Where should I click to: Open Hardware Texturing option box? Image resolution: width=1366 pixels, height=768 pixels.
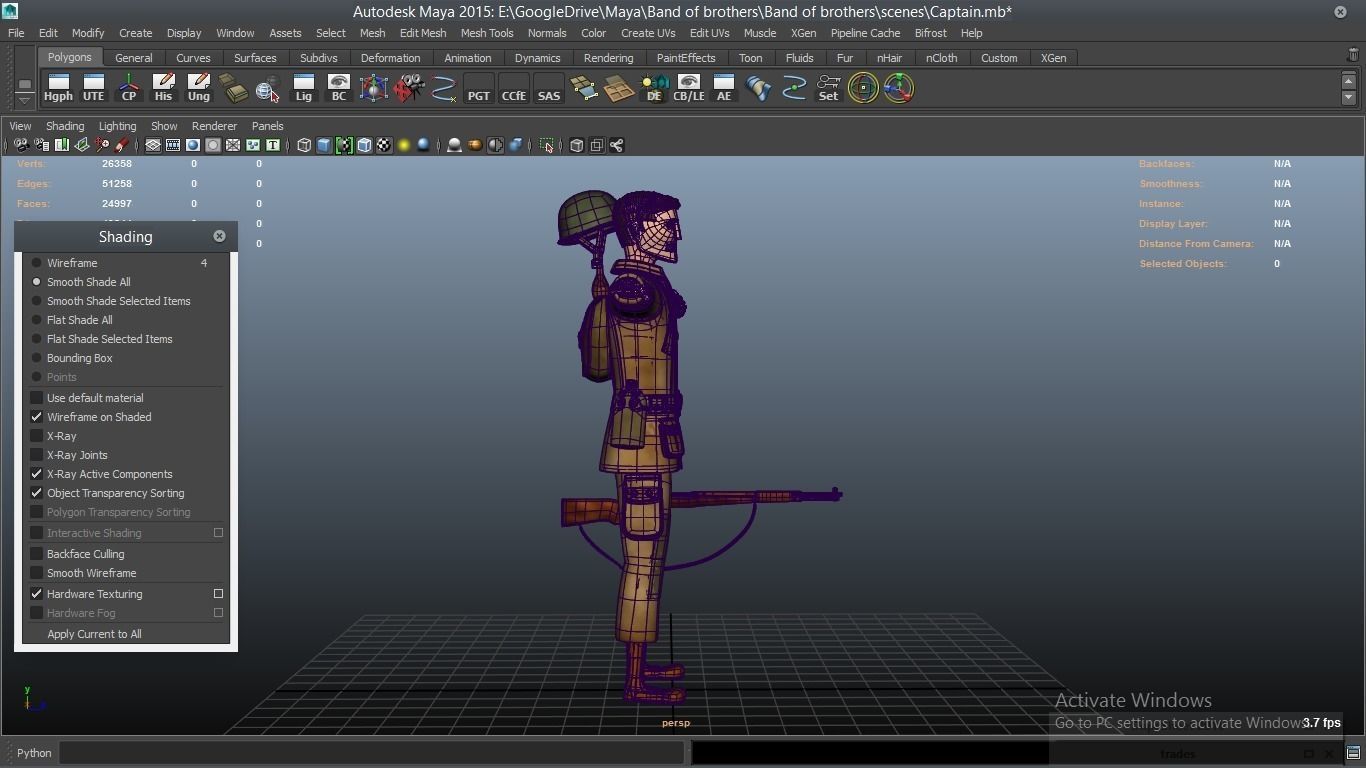[218, 594]
